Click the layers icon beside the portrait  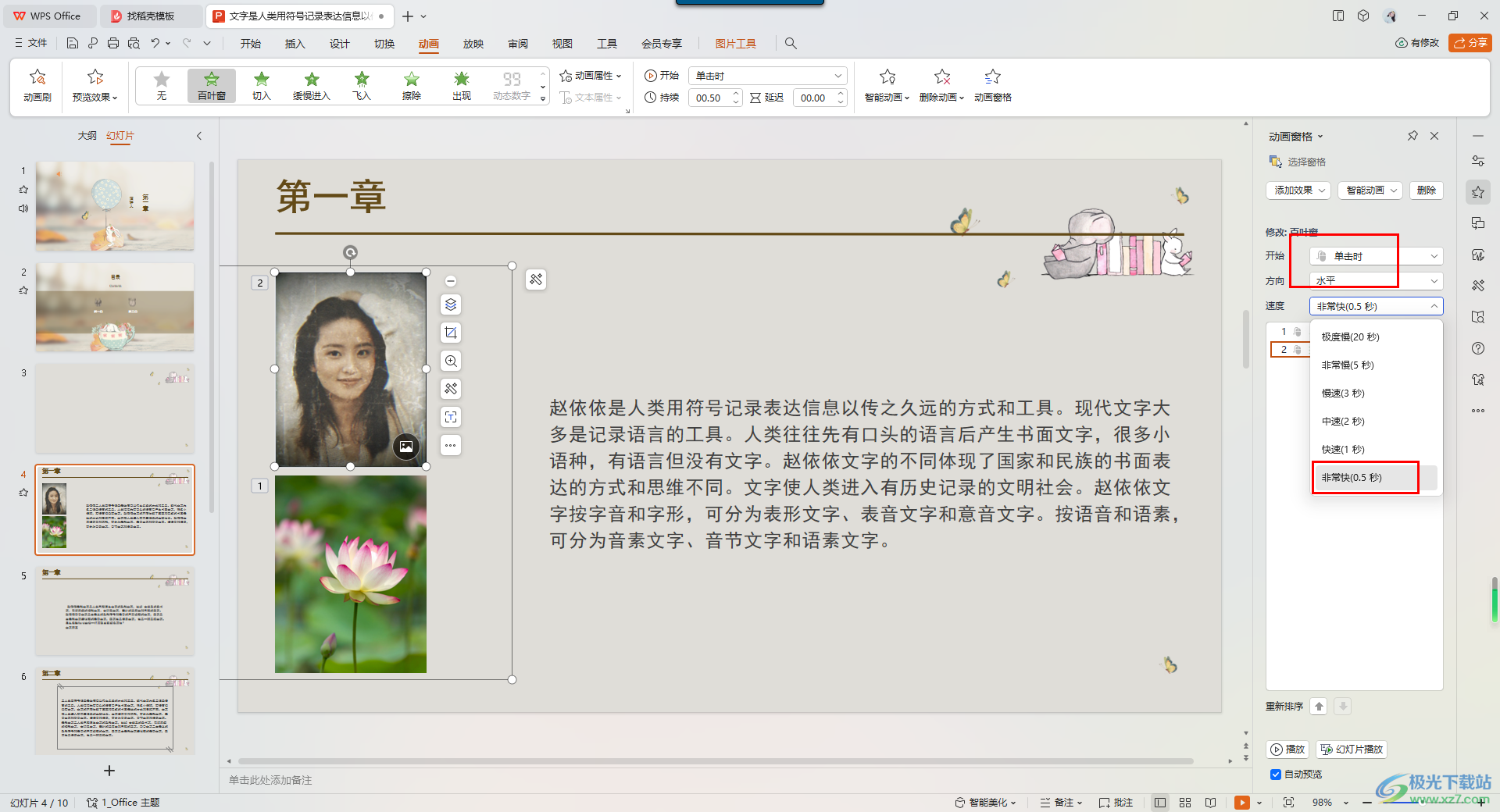[451, 304]
